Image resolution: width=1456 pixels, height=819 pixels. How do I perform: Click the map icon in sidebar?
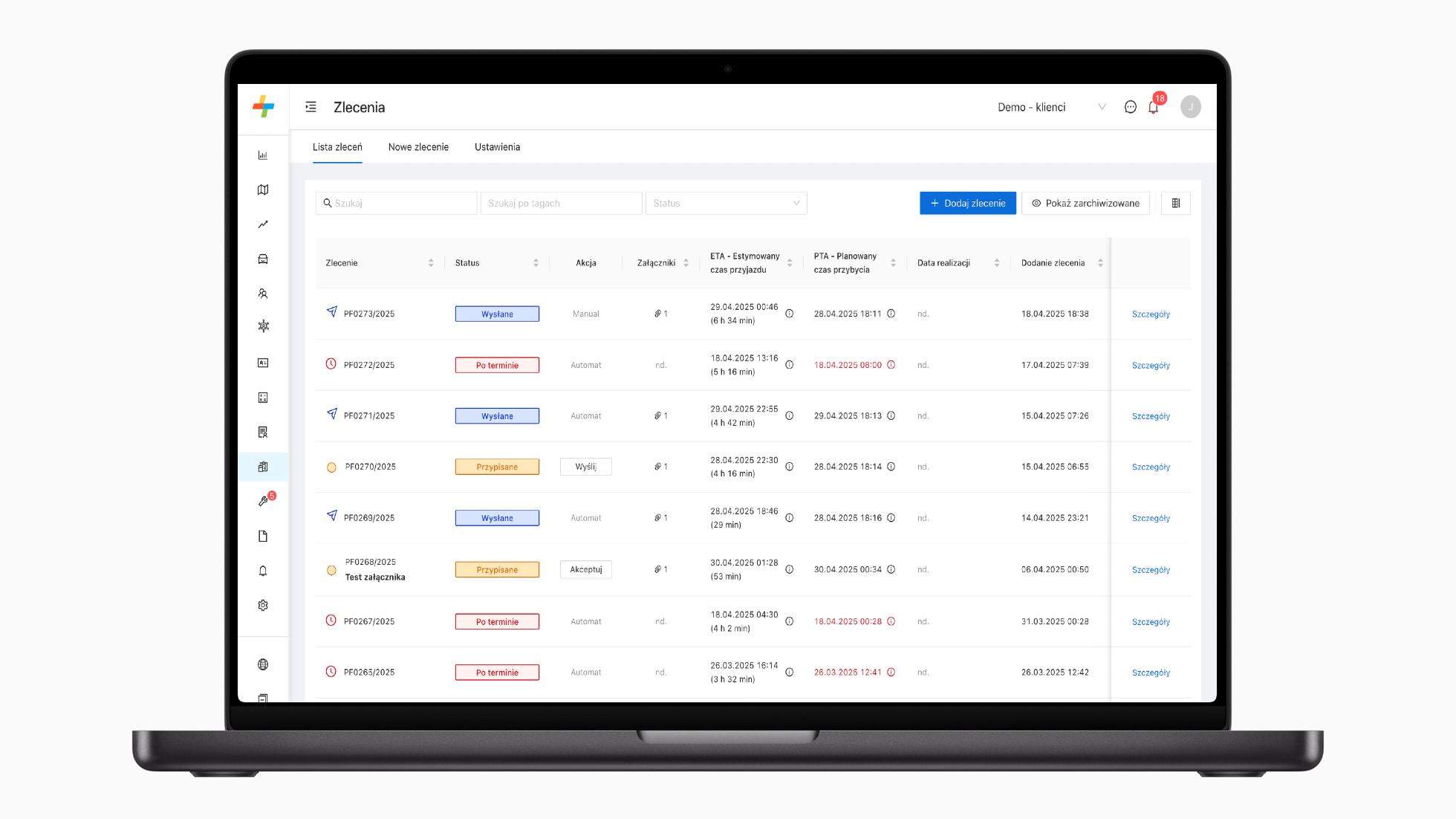[x=263, y=190]
